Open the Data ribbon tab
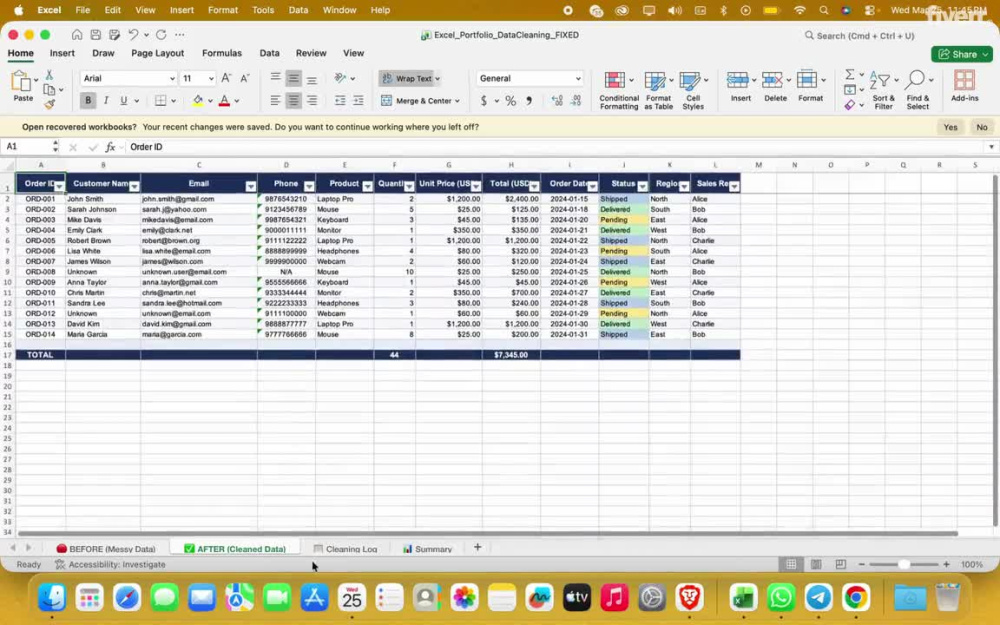Image resolution: width=1000 pixels, height=625 pixels. (269, 54)
